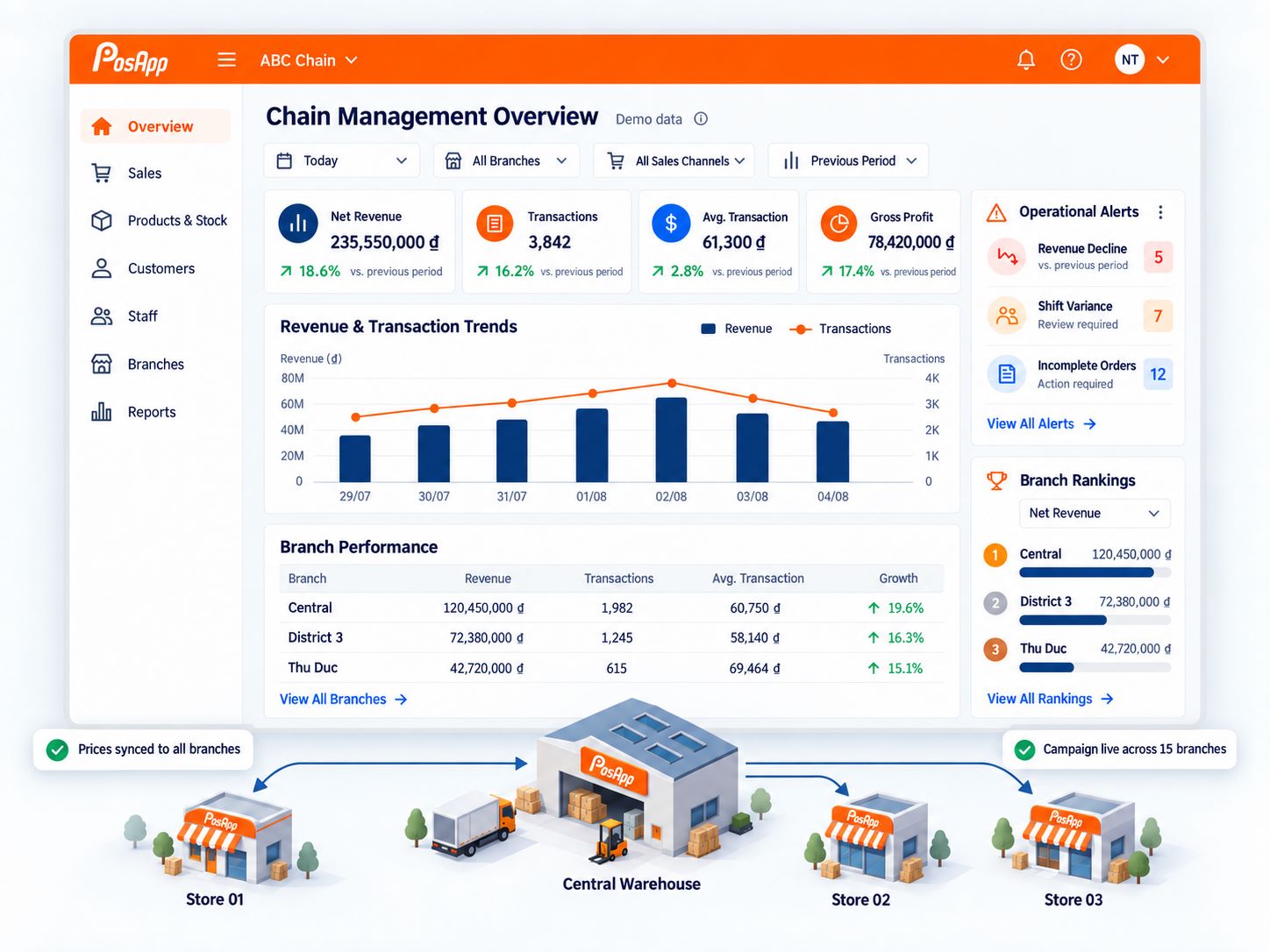Open the NT user avatar
Viewport: 1270px width, 952px height.
pos(1130,60)
